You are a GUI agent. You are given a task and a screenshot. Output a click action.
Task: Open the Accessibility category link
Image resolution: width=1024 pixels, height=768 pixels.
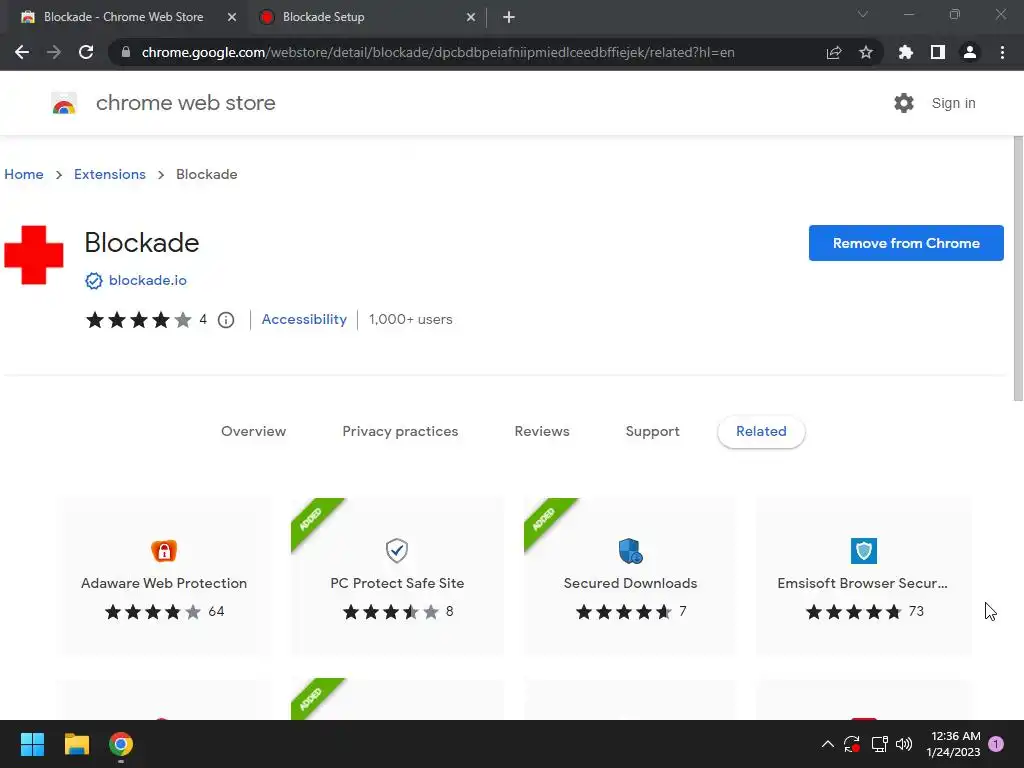pos(304,319)
